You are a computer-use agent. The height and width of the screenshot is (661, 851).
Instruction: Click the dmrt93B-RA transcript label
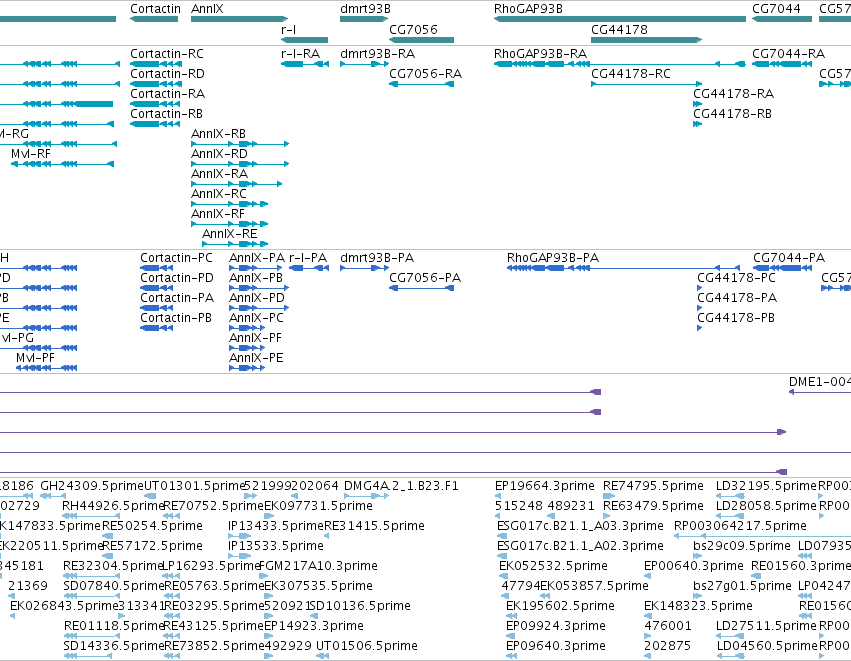point(377,54)
